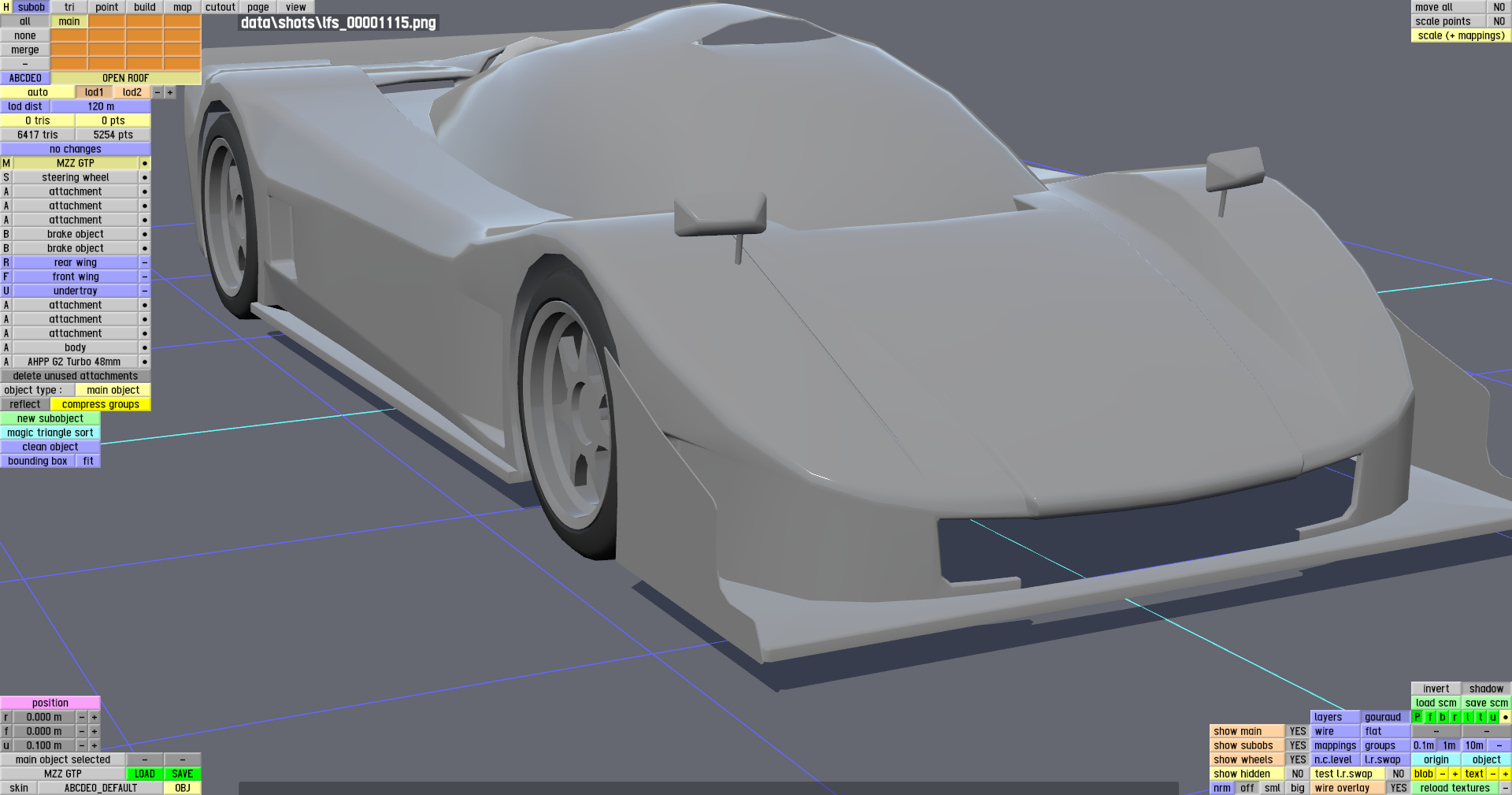1512x795 pixels.
Task: Toggle wire overlay YES setting
Action: click(1399, 788)
